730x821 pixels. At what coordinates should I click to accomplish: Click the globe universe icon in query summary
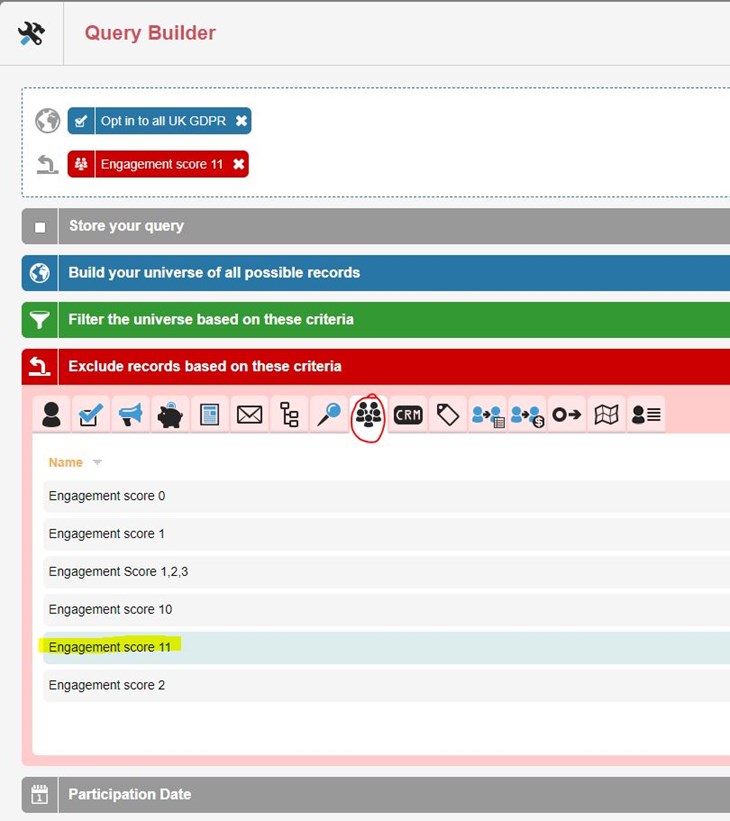pos(48,121)
